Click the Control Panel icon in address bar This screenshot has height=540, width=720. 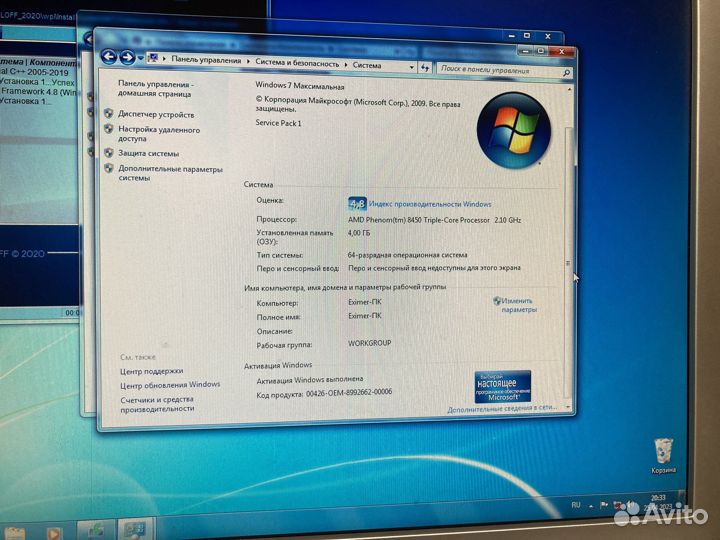153,58
